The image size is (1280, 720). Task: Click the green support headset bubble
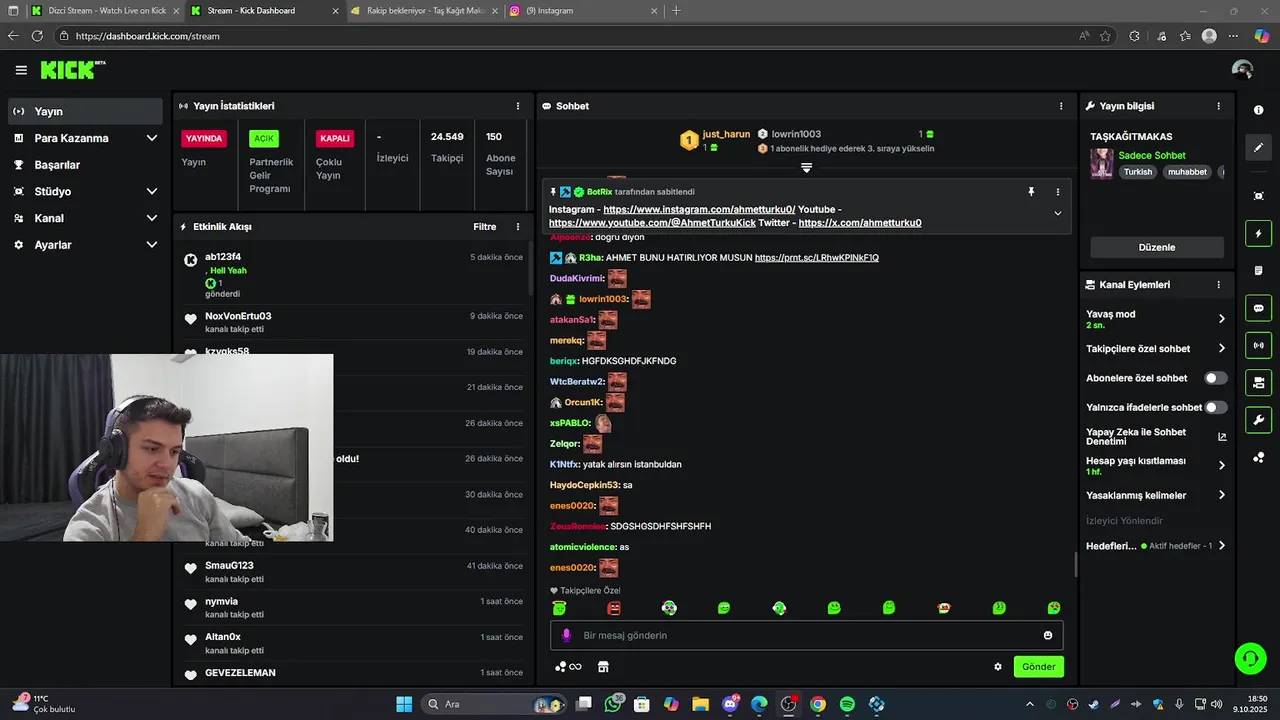pos(1250,658)
